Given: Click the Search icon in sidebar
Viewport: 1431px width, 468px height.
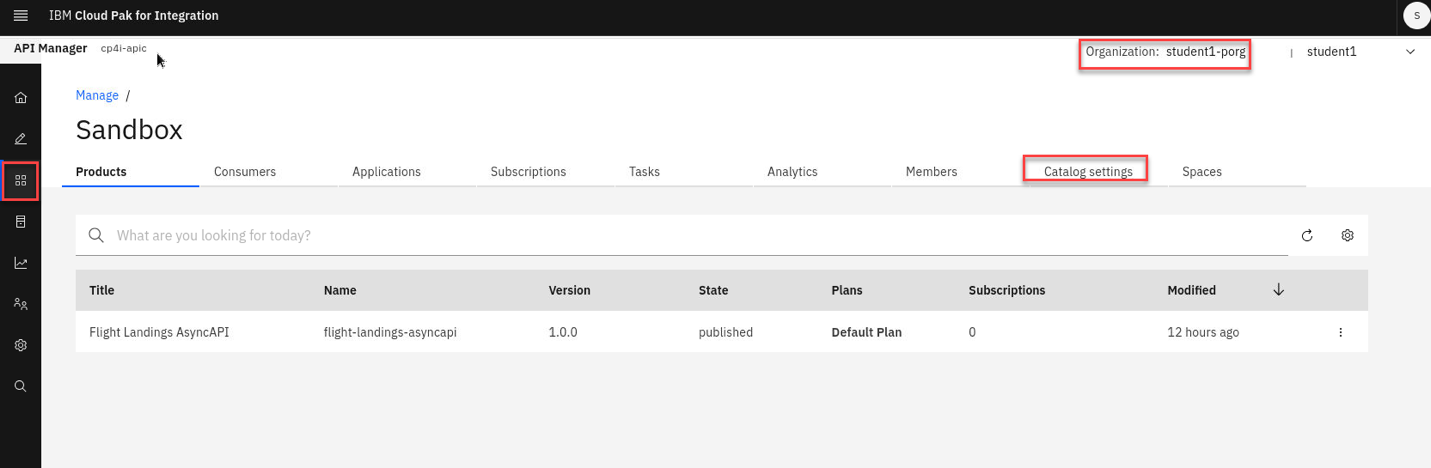Looking at the screenshot, I should click(x=20, y=386).
